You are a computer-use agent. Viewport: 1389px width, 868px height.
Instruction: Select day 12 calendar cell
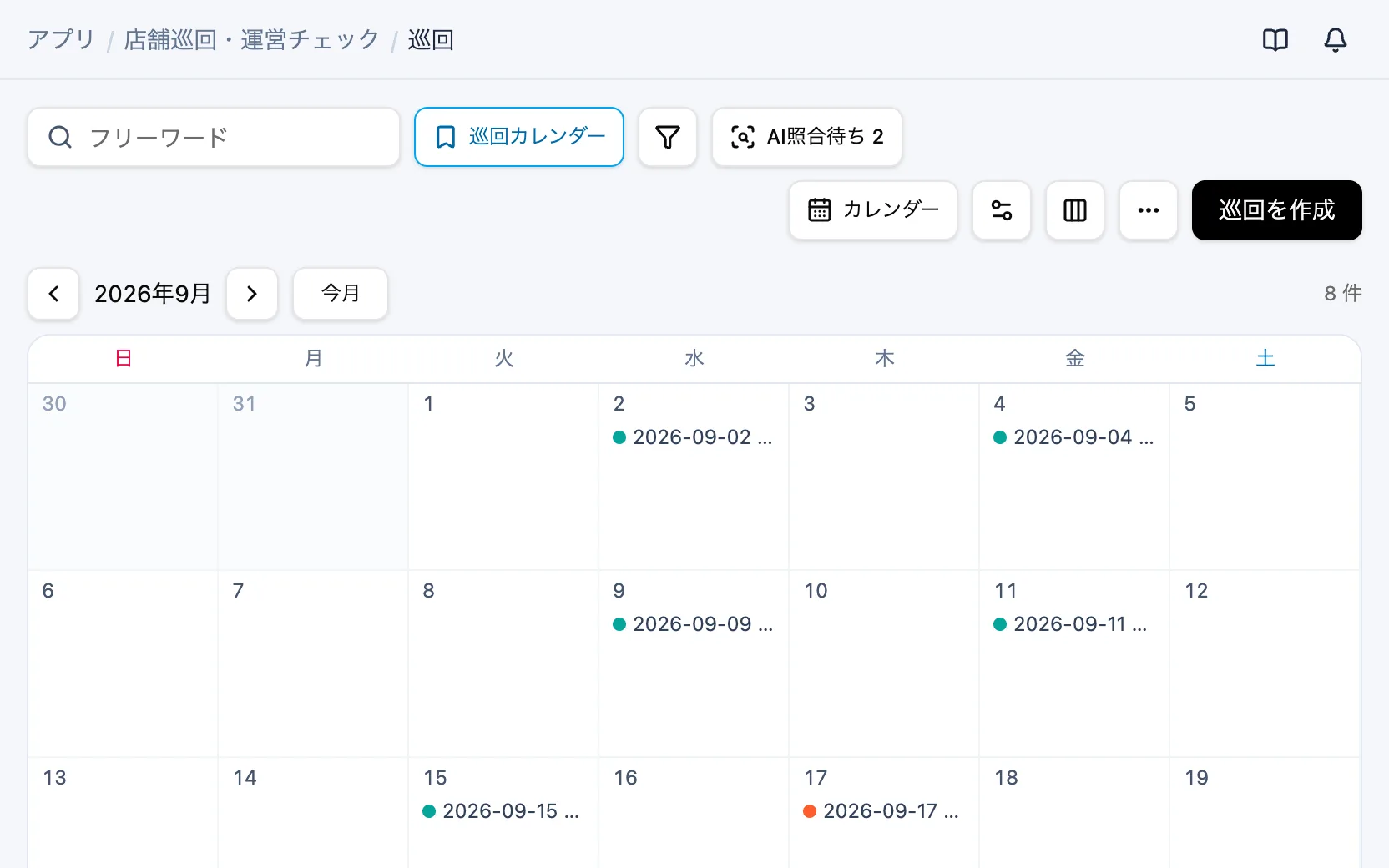click(x=1265, y=664)
